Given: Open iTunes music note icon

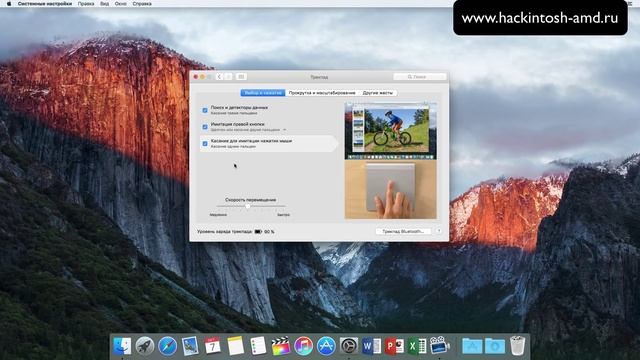Looking at the screenshot, I should tap(303, 346).
